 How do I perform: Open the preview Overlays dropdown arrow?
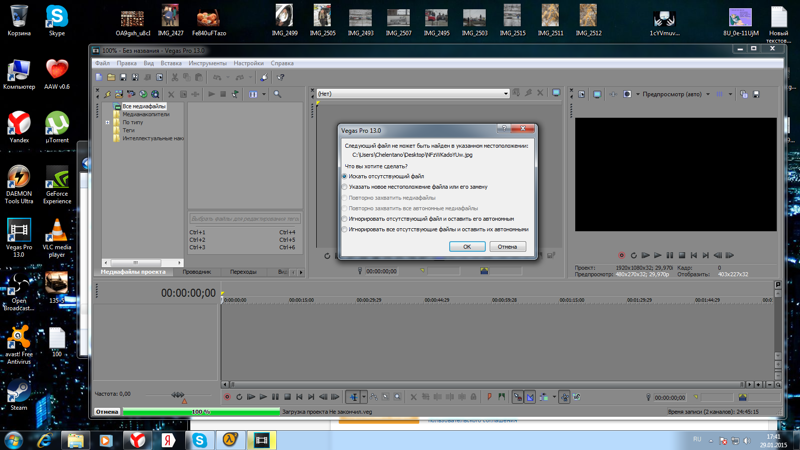coord(731,94)
